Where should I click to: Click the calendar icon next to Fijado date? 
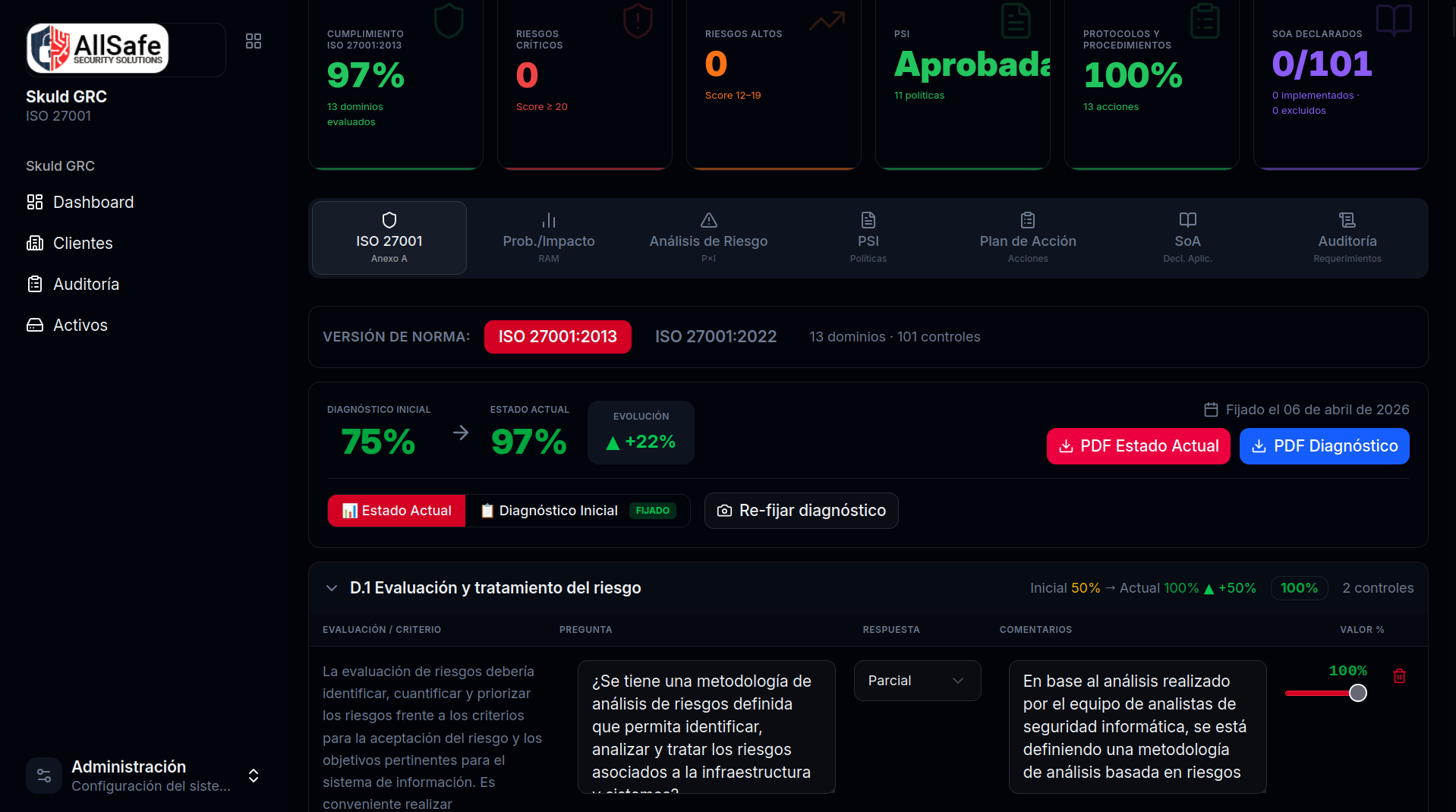[1212, 410]
